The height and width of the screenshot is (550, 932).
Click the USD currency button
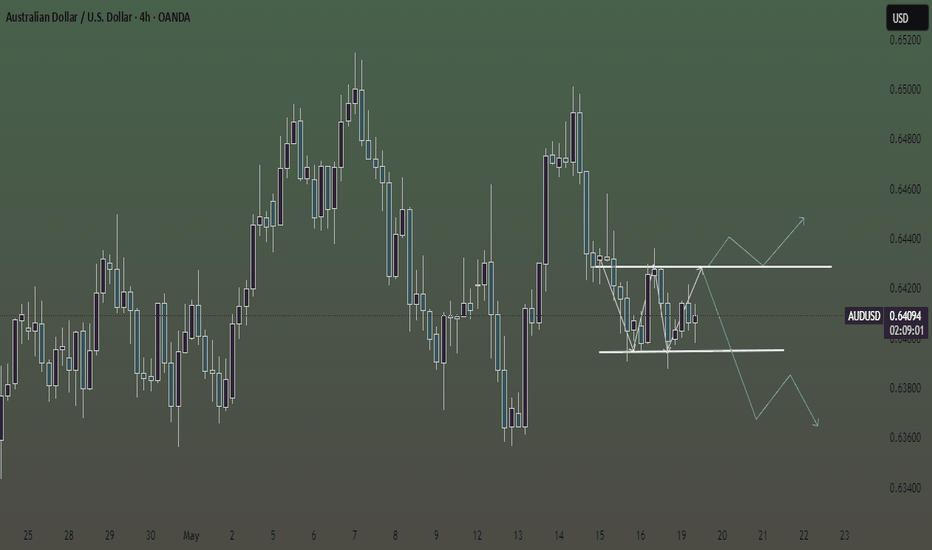click(906, 18)
